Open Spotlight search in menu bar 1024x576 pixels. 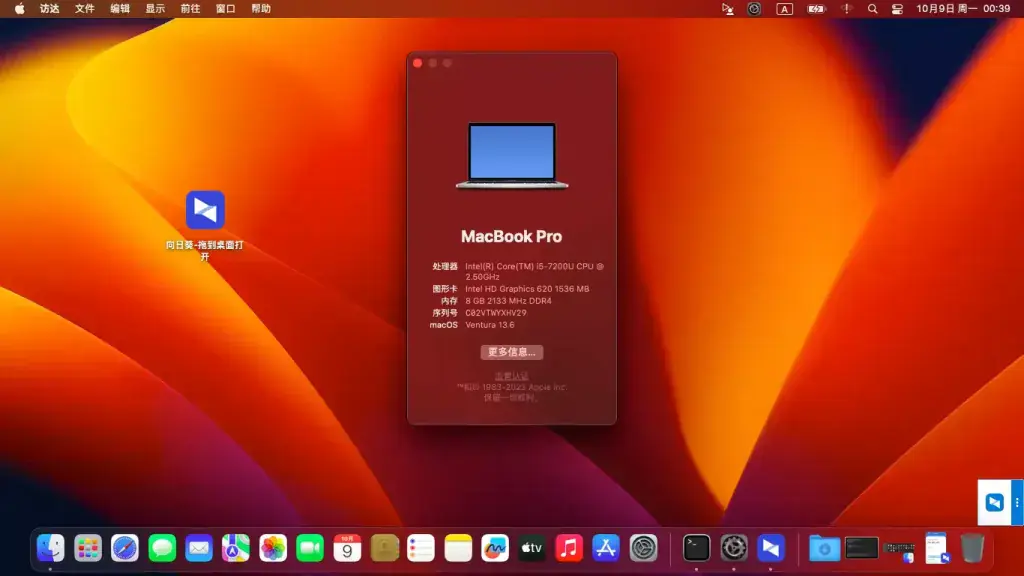(872, 8)
